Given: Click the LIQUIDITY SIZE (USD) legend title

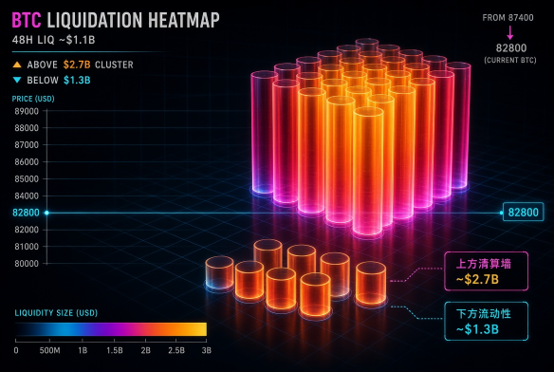Looking at the screenshot, I should tap(56, 313).
